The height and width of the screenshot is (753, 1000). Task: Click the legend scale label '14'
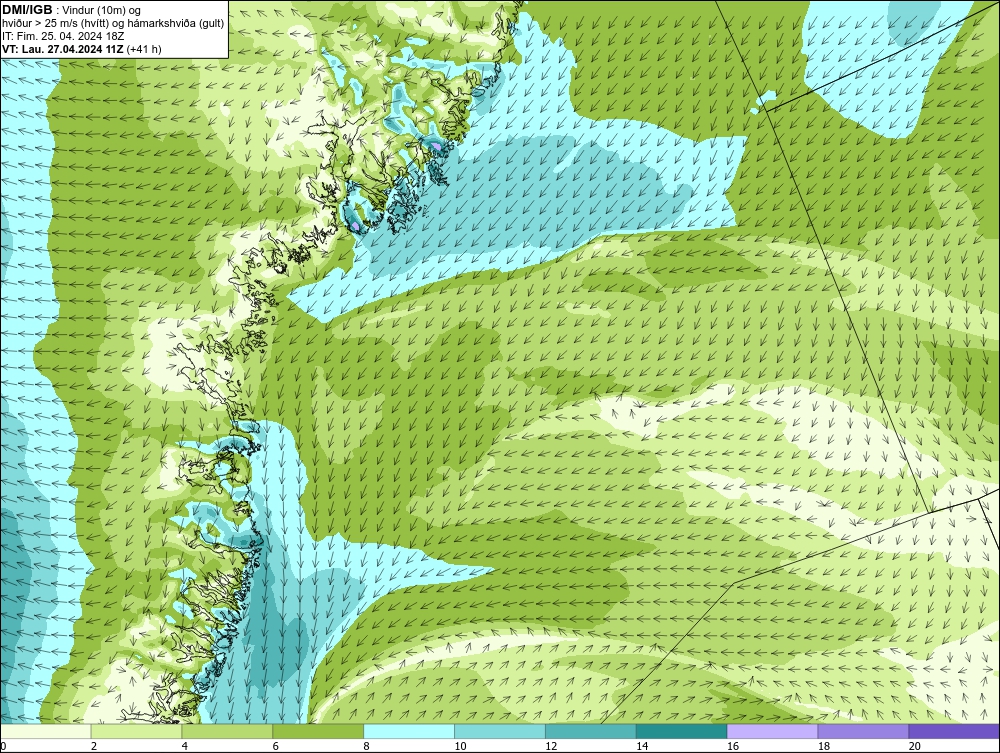642,746
